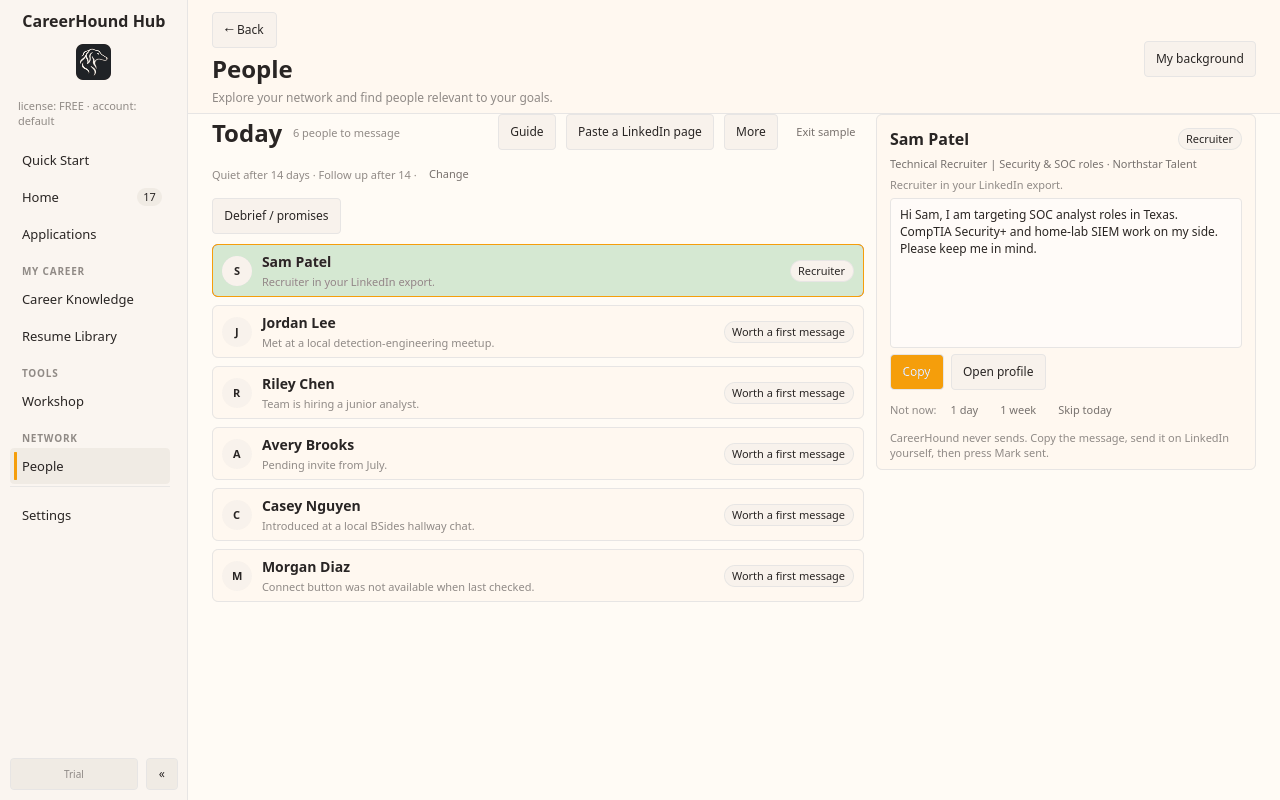Skip Sam Patel for today

(x=1085, y=410)
